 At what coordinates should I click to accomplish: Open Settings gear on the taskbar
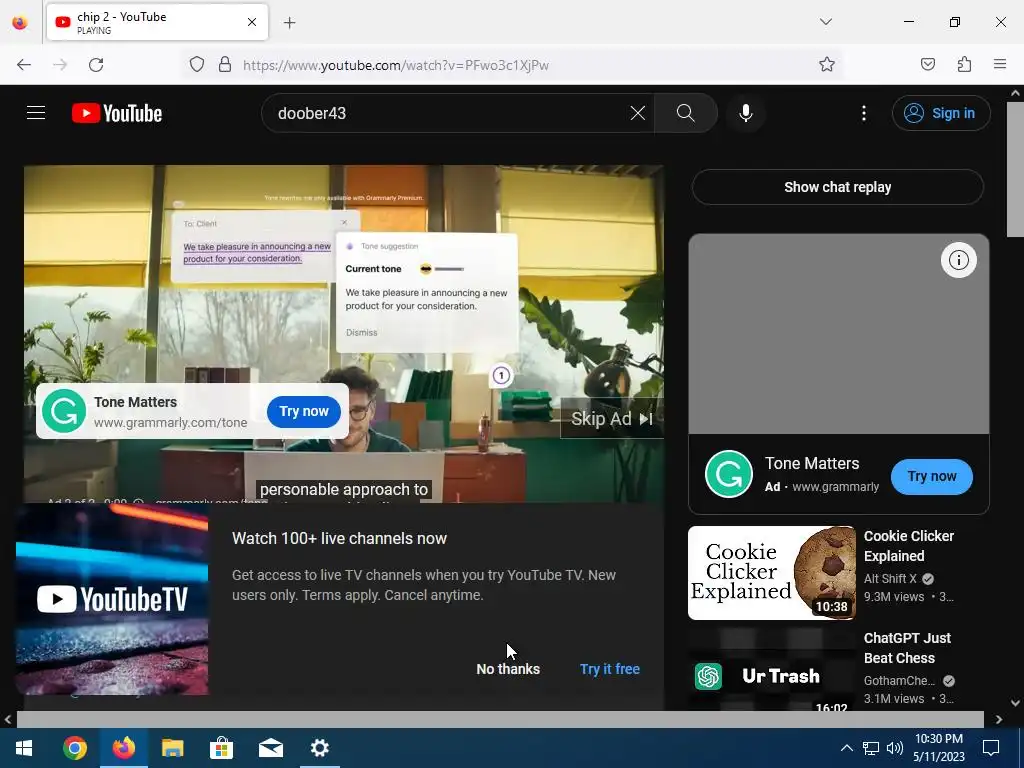pos(319,748)
